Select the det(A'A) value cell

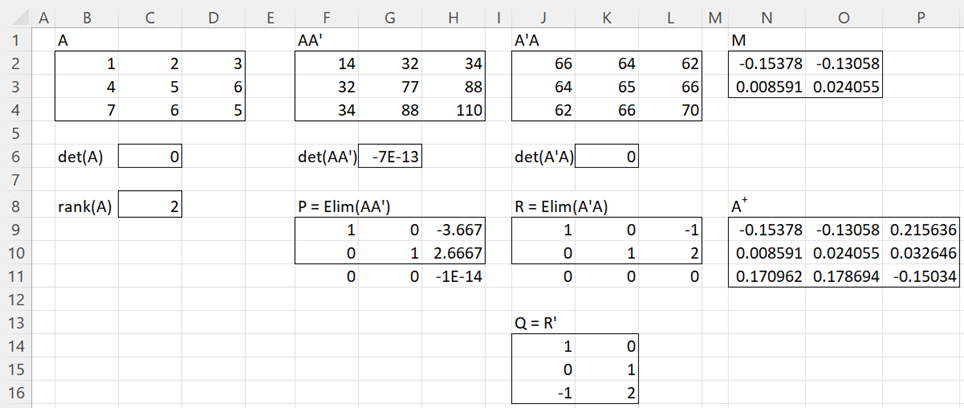click(x=606, y=157)
